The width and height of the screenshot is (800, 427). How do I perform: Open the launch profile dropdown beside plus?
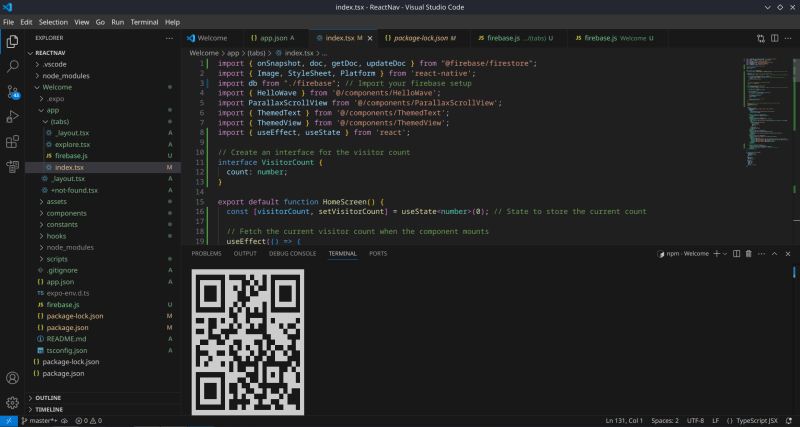tap(725, 254)
